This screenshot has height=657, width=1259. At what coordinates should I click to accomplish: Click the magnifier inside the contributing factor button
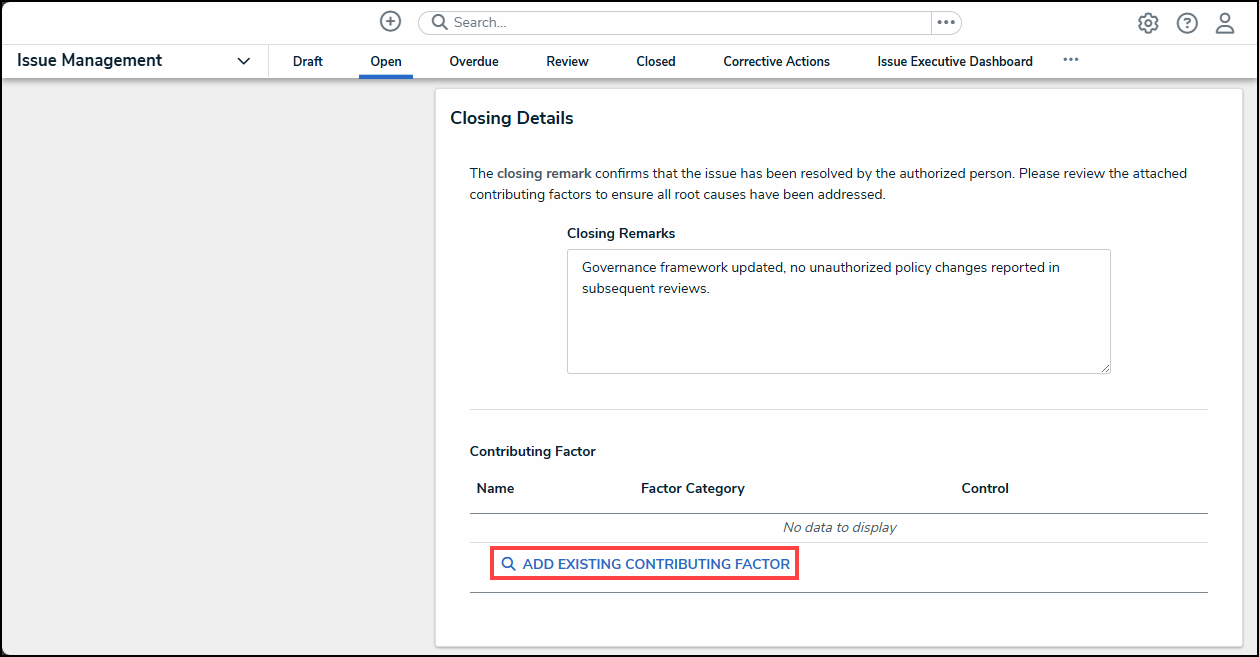(x=509, y=563)
